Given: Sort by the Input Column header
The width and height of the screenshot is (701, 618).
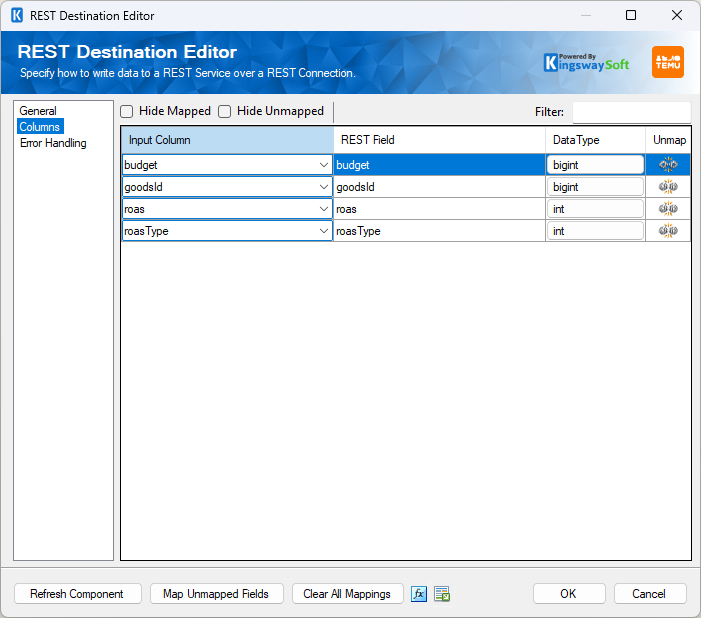Looking at the screenshot, I should (227, 140).
